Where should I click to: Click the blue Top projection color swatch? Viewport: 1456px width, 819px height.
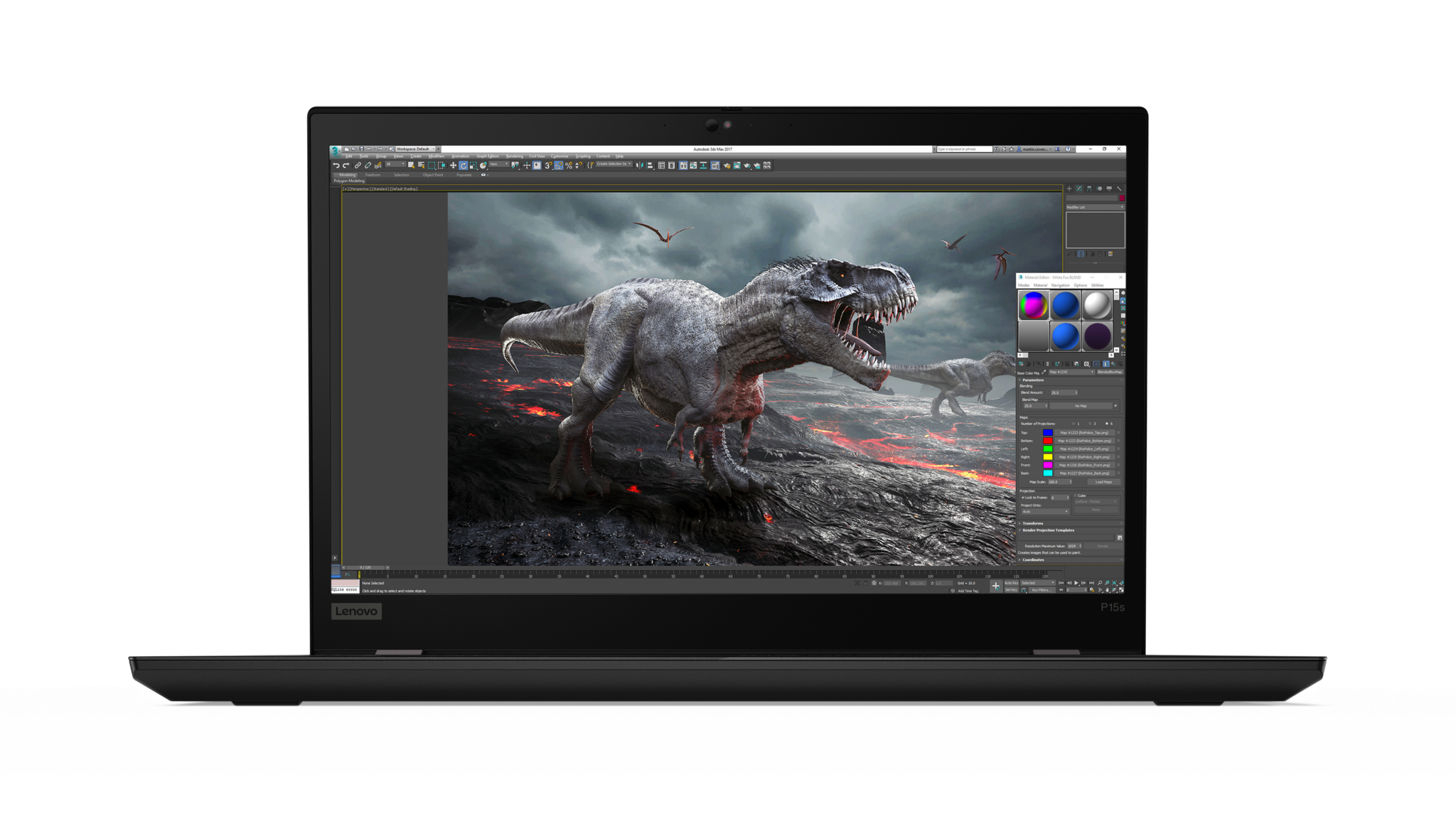(1048, 433)
